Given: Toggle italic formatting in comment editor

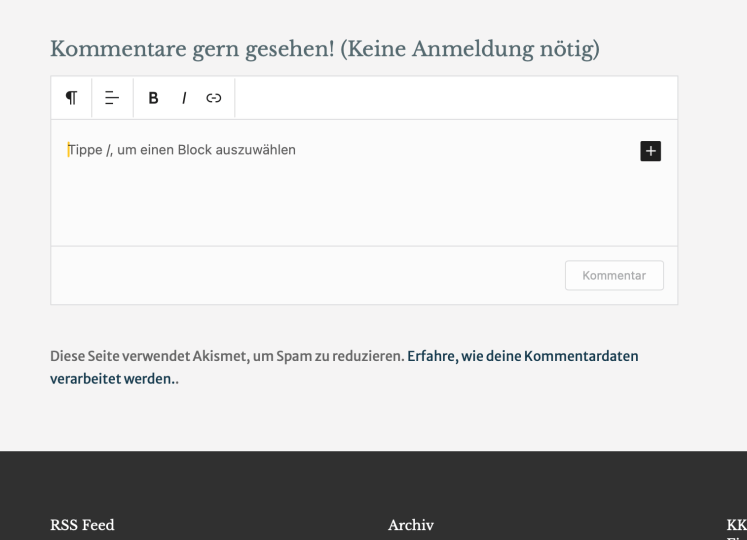Looking at the screenshot, I should [x=184, y=98].
